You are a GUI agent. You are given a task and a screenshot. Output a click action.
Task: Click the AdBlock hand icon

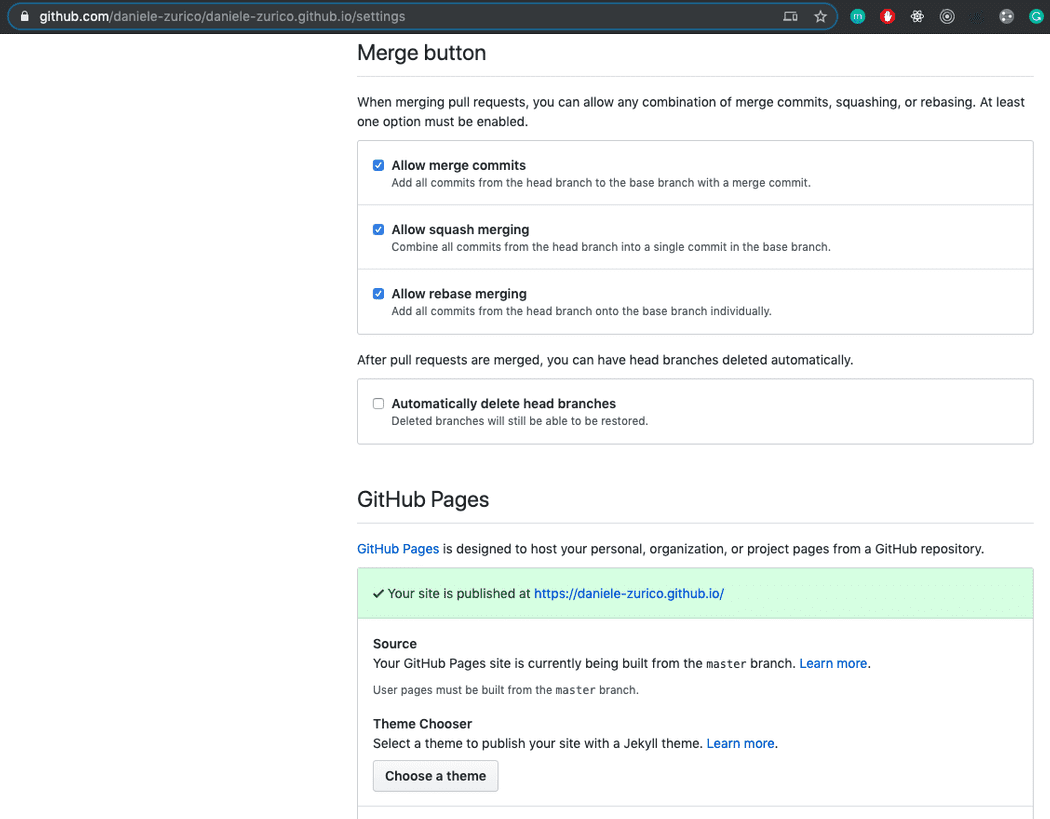[887, 16]
